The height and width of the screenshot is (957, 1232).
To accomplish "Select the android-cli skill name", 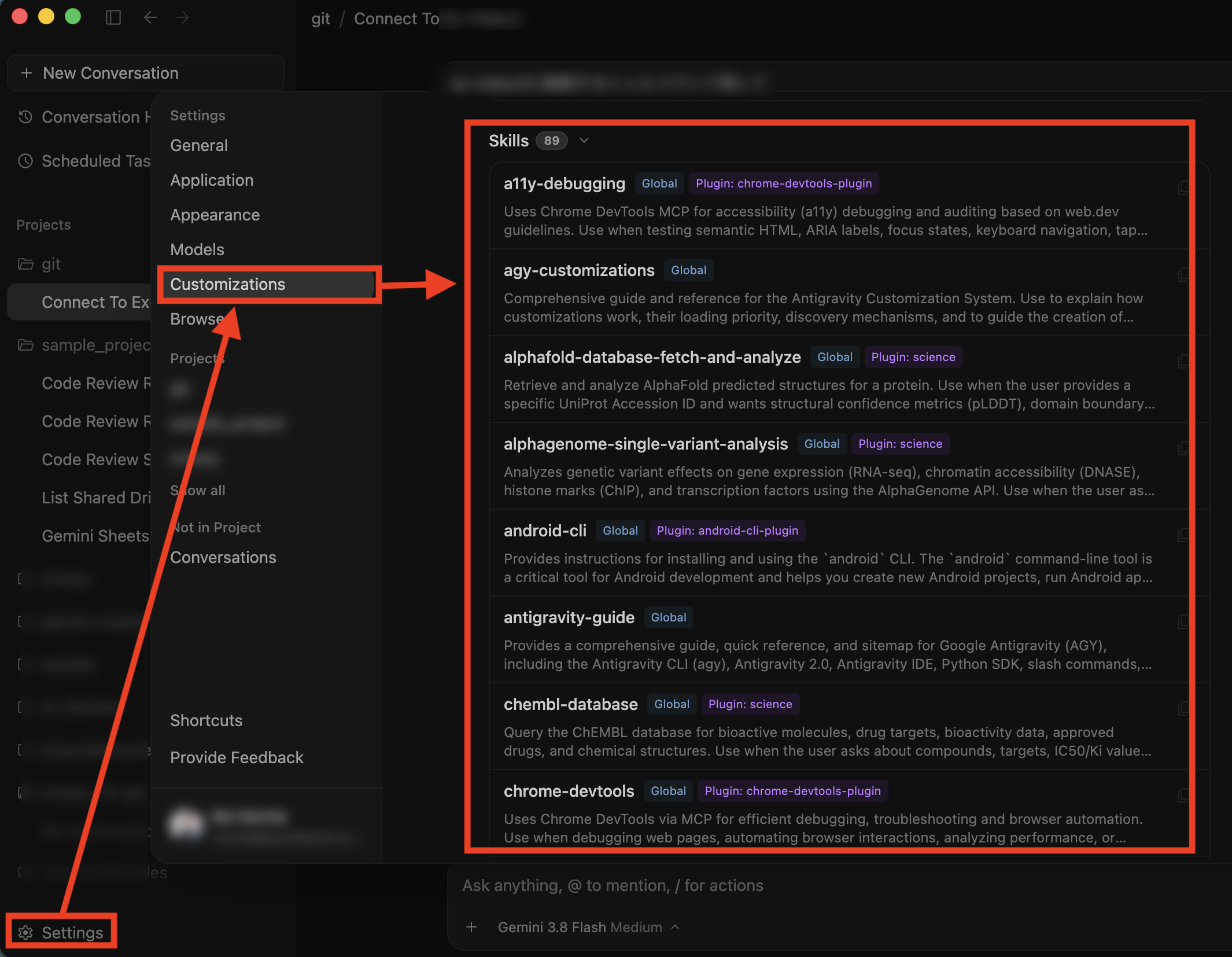I will click(545, 531).
